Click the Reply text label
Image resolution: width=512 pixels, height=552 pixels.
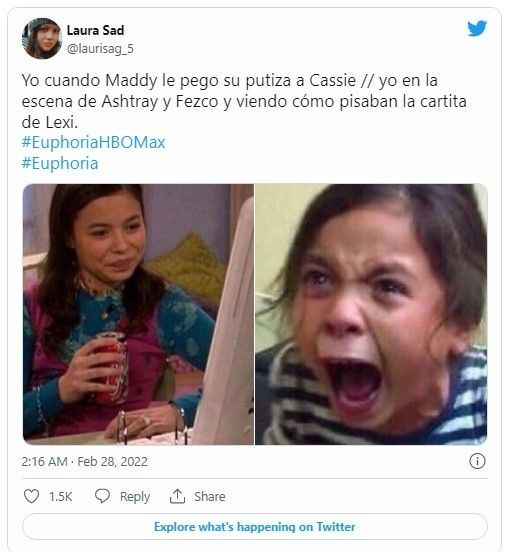135,496
